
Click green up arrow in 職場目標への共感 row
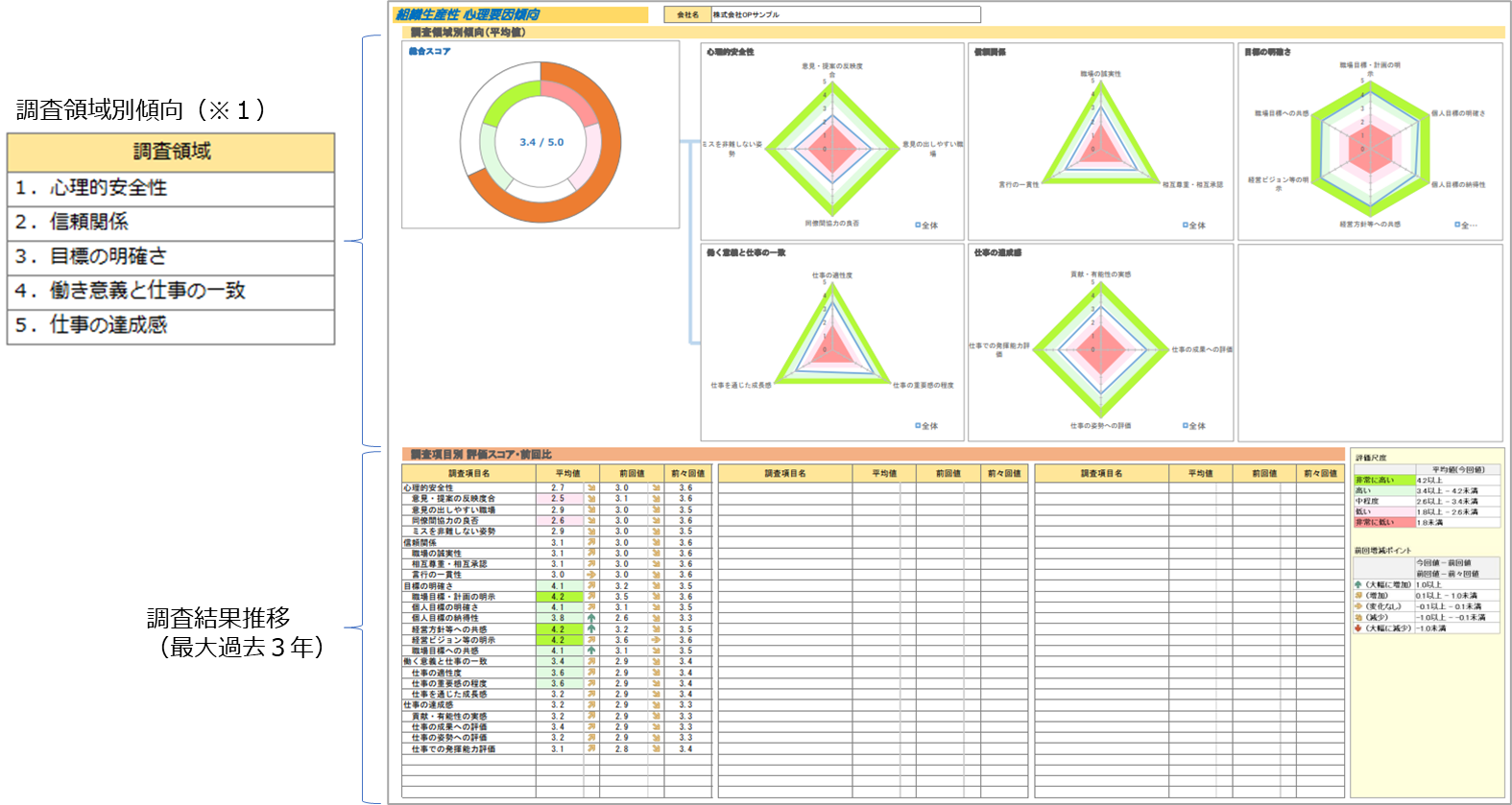tap(591, 651)
